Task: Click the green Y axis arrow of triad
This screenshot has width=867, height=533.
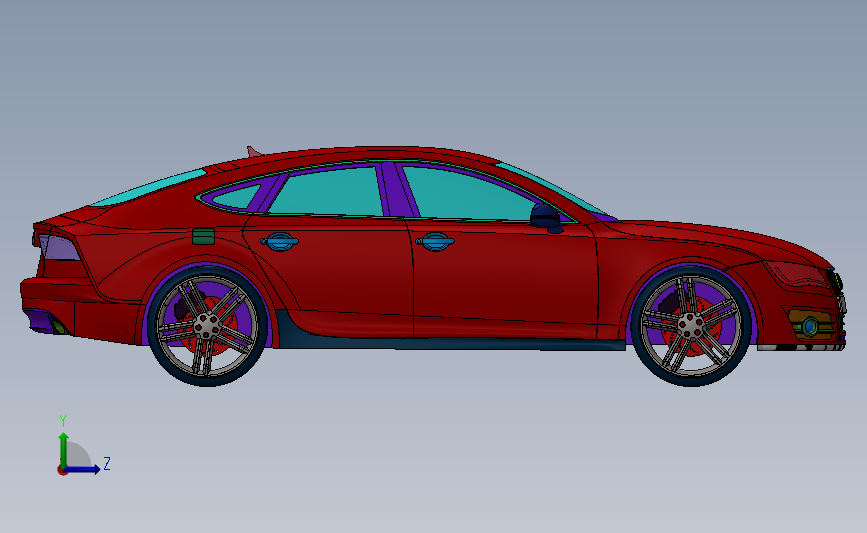Action: pos(64,449)
